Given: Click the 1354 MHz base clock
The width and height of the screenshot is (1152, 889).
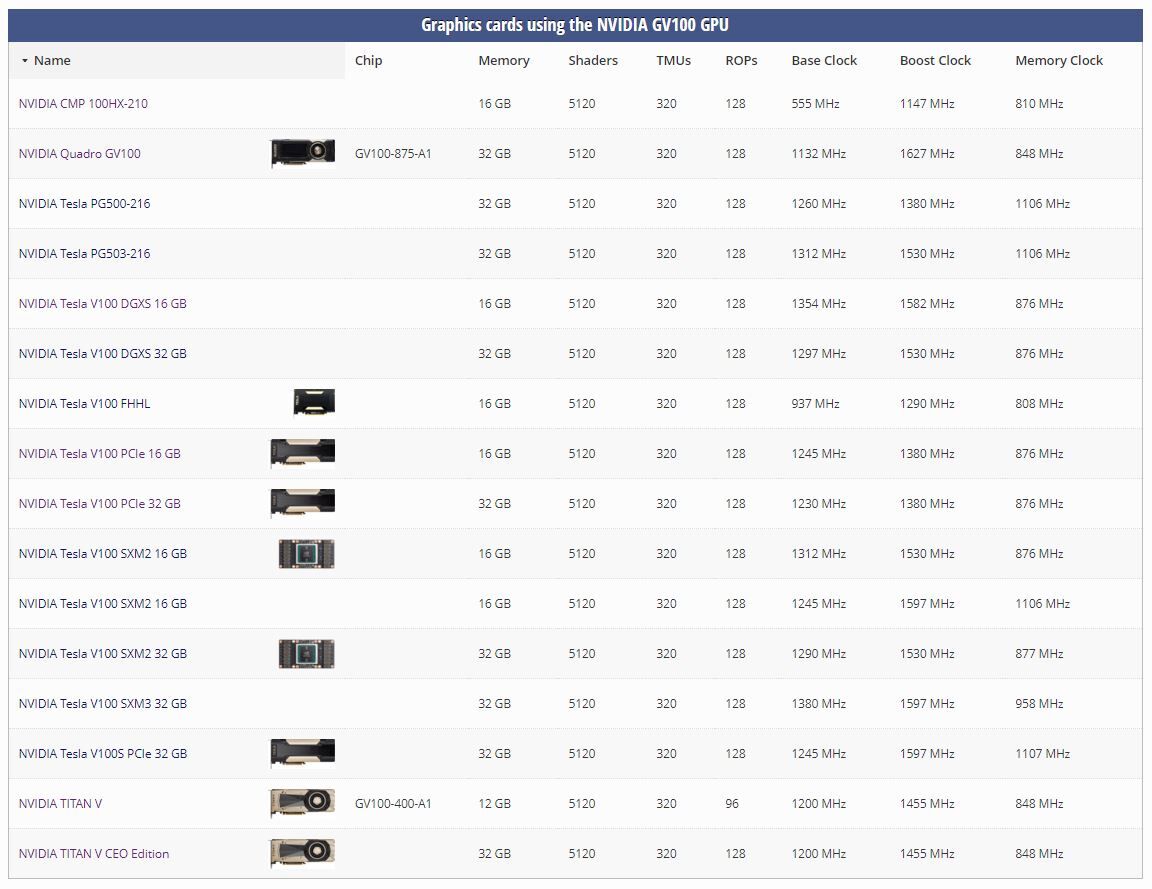Looking at the screenshot, I should [x=818, y=303].
